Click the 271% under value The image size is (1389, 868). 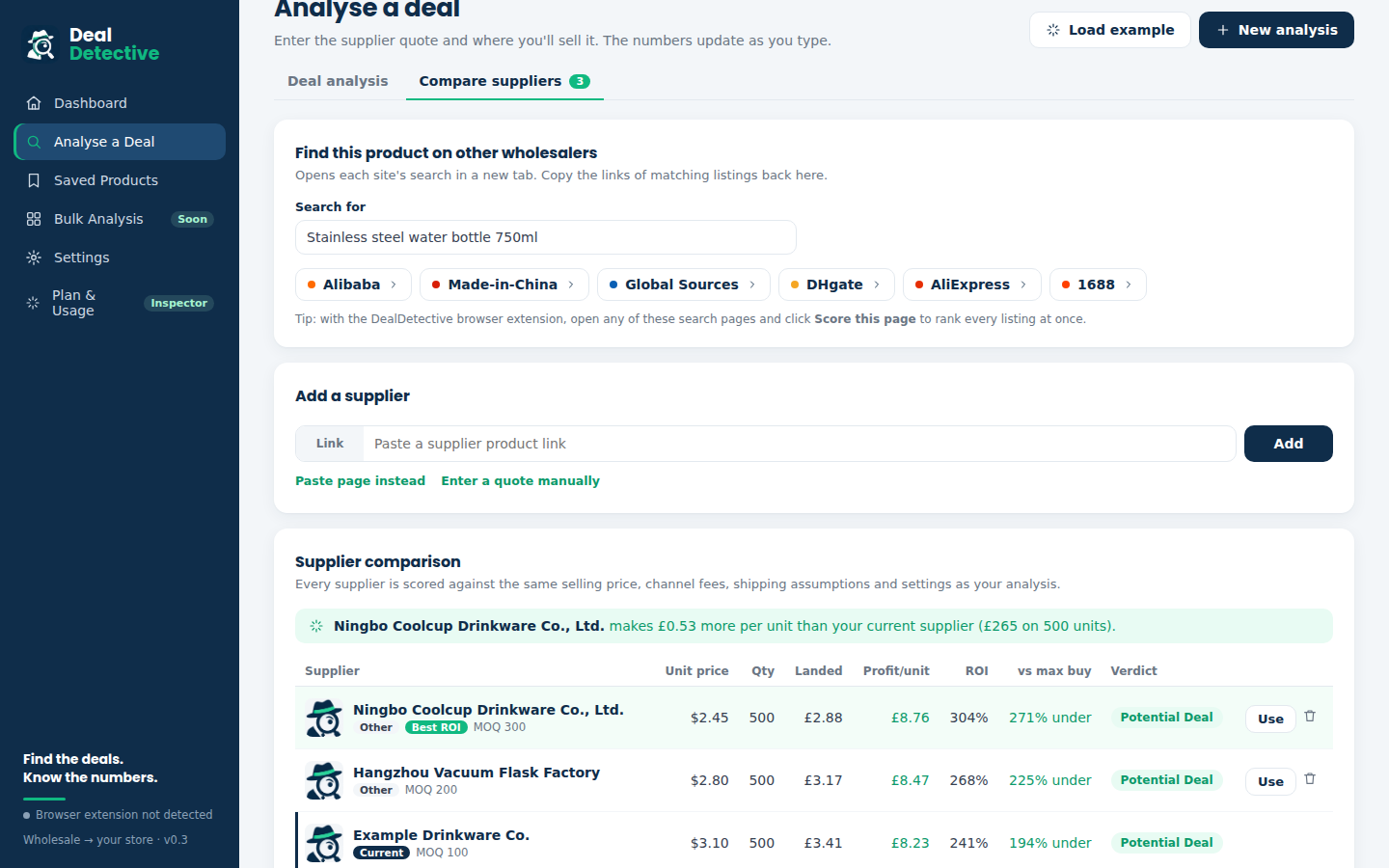pyautogui.click(x=1049, y=718)
